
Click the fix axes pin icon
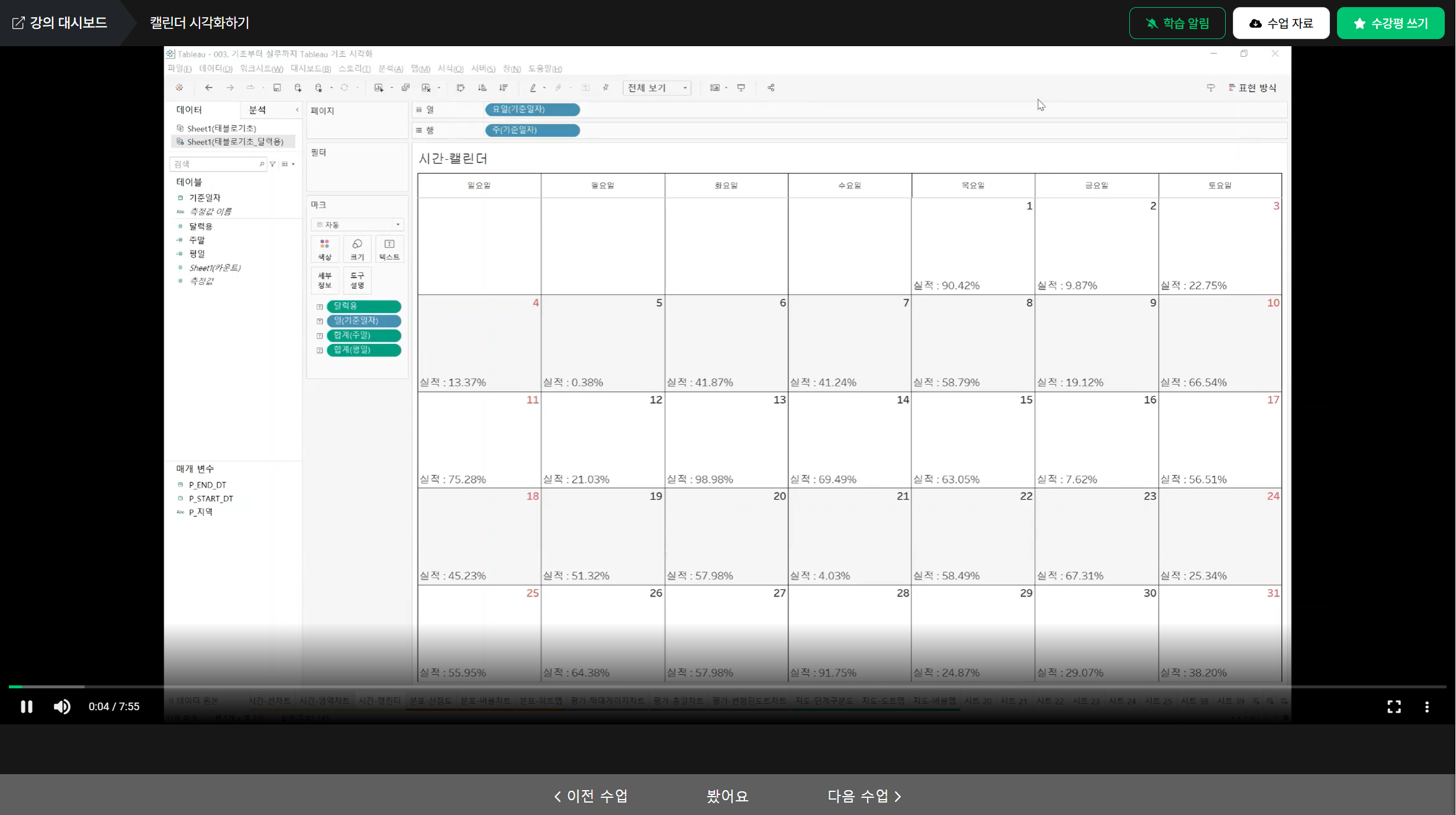[x=605, y=88]
